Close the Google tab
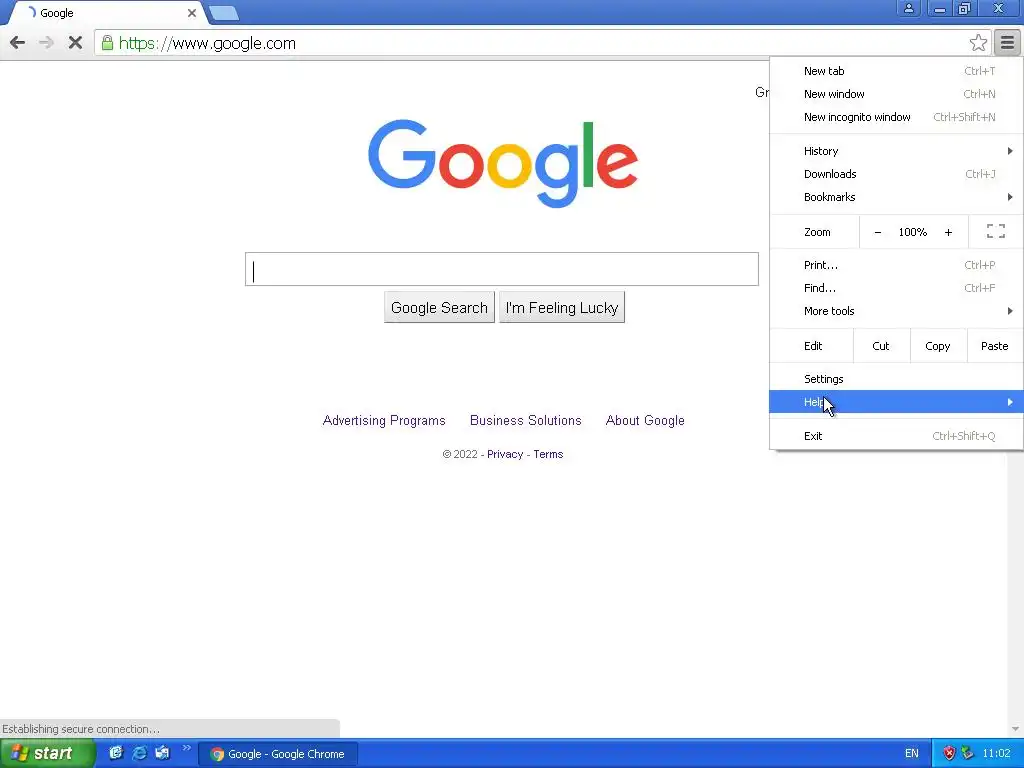The image size is (1024, 768). pos(191,12)
